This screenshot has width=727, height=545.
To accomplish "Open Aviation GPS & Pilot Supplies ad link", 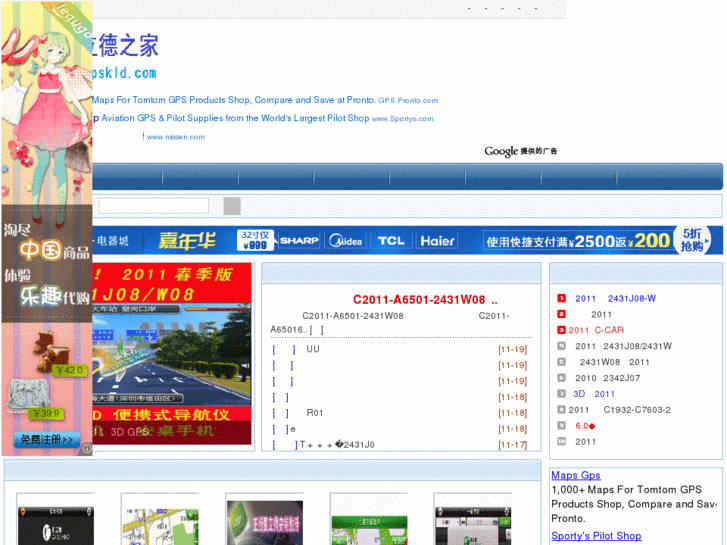I will (235, 118).
